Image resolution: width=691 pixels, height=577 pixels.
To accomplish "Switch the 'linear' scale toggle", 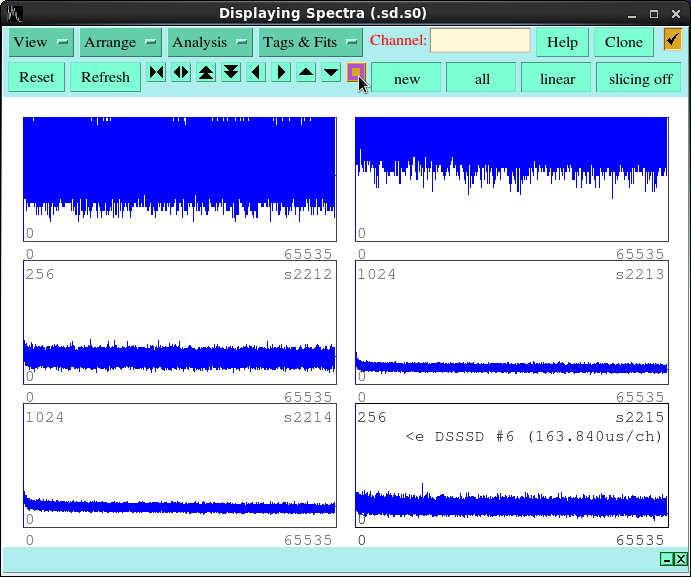I will (x=557, y=78).
